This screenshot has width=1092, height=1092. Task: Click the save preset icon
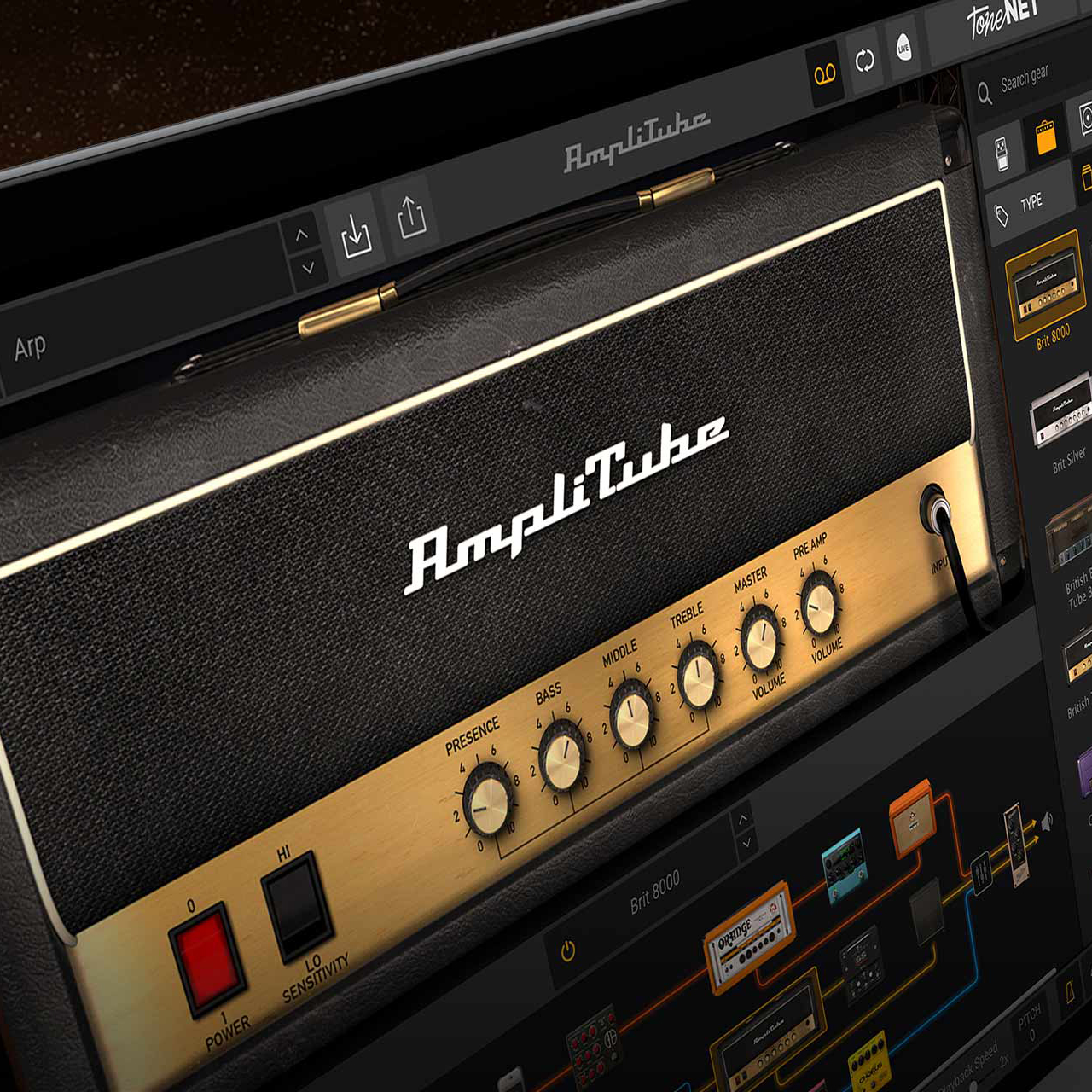click(355, 234)
